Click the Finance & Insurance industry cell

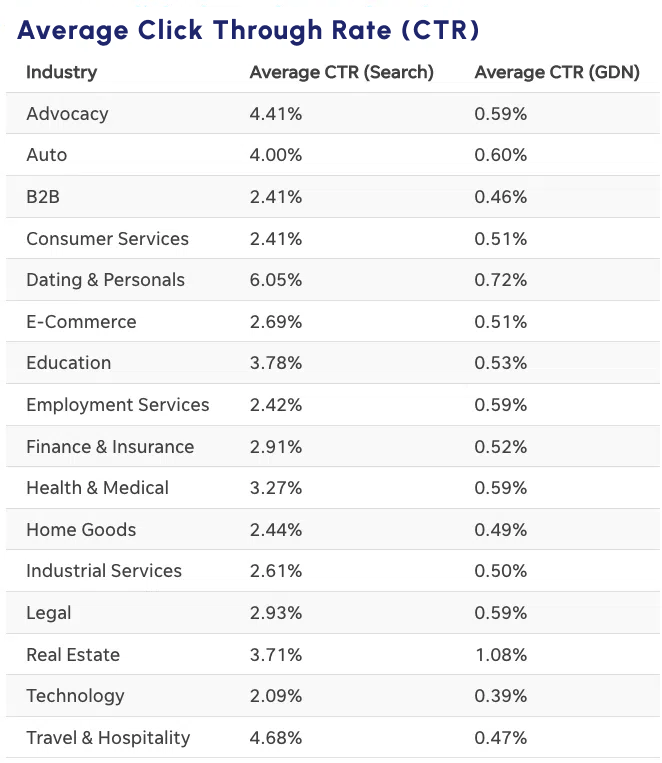[110, 447]
